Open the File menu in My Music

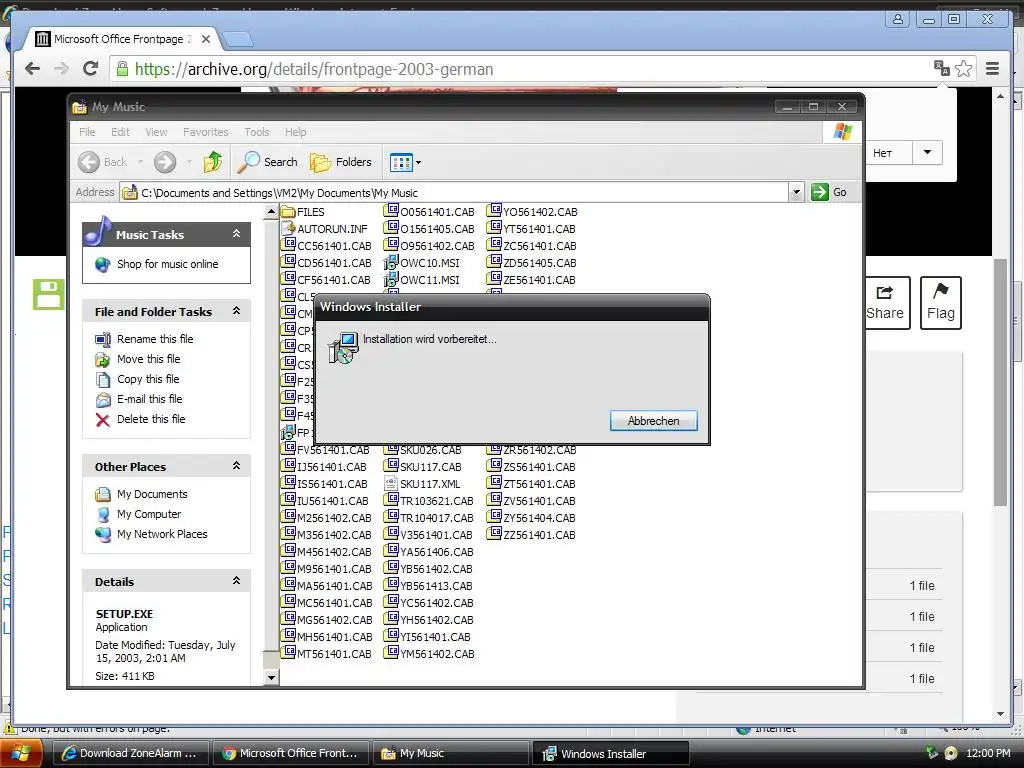[88, 132]
